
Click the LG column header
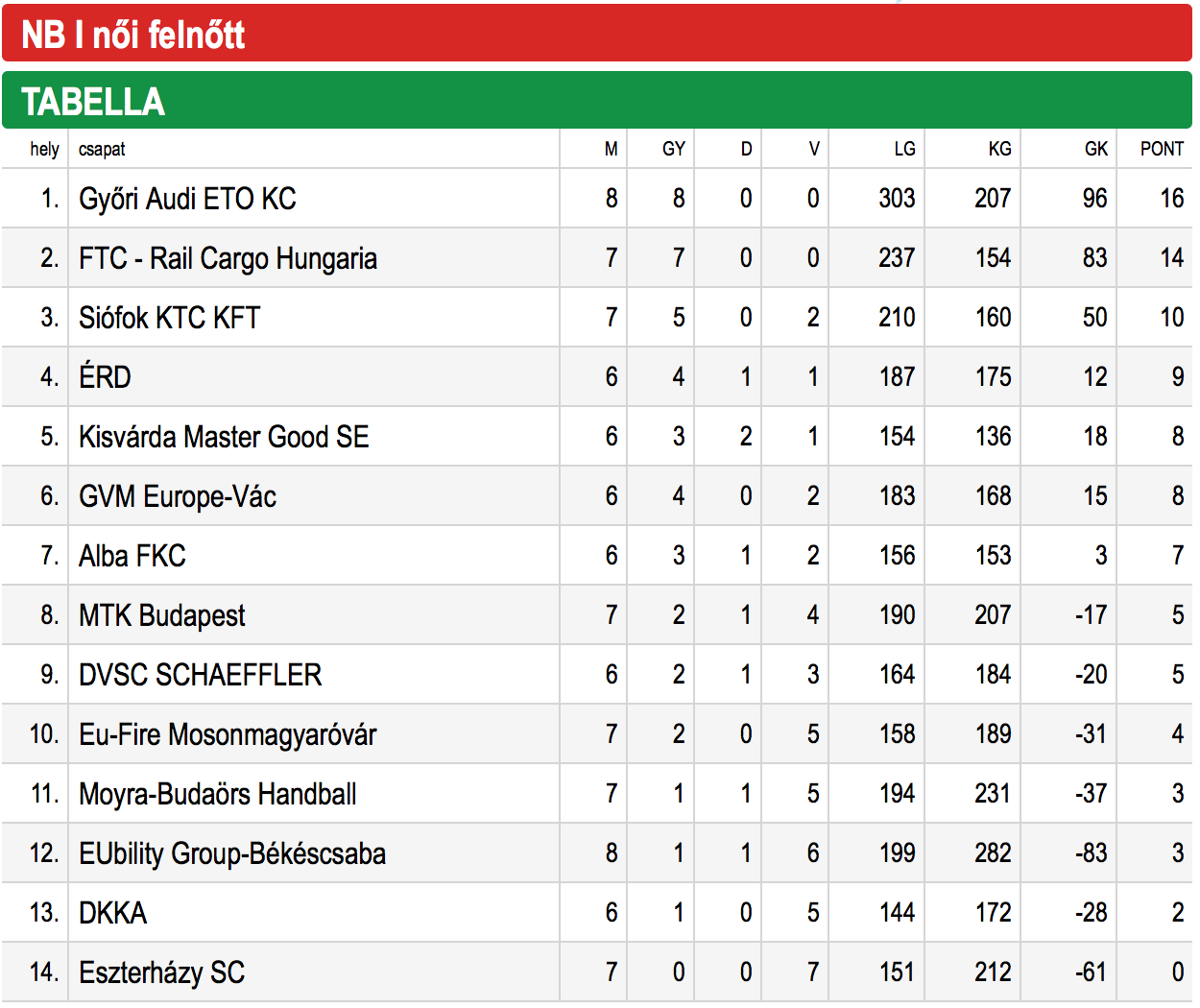coord(904,149)
